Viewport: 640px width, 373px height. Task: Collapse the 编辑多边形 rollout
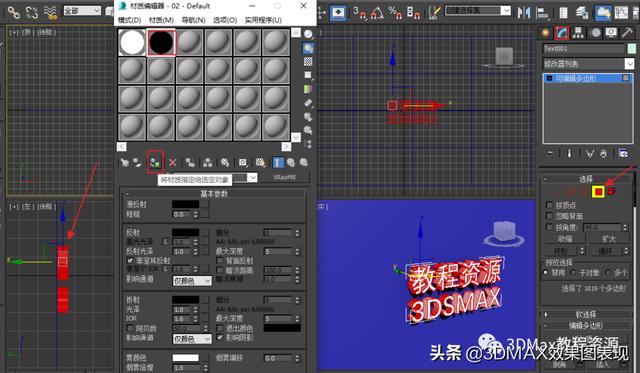[586, 326]
